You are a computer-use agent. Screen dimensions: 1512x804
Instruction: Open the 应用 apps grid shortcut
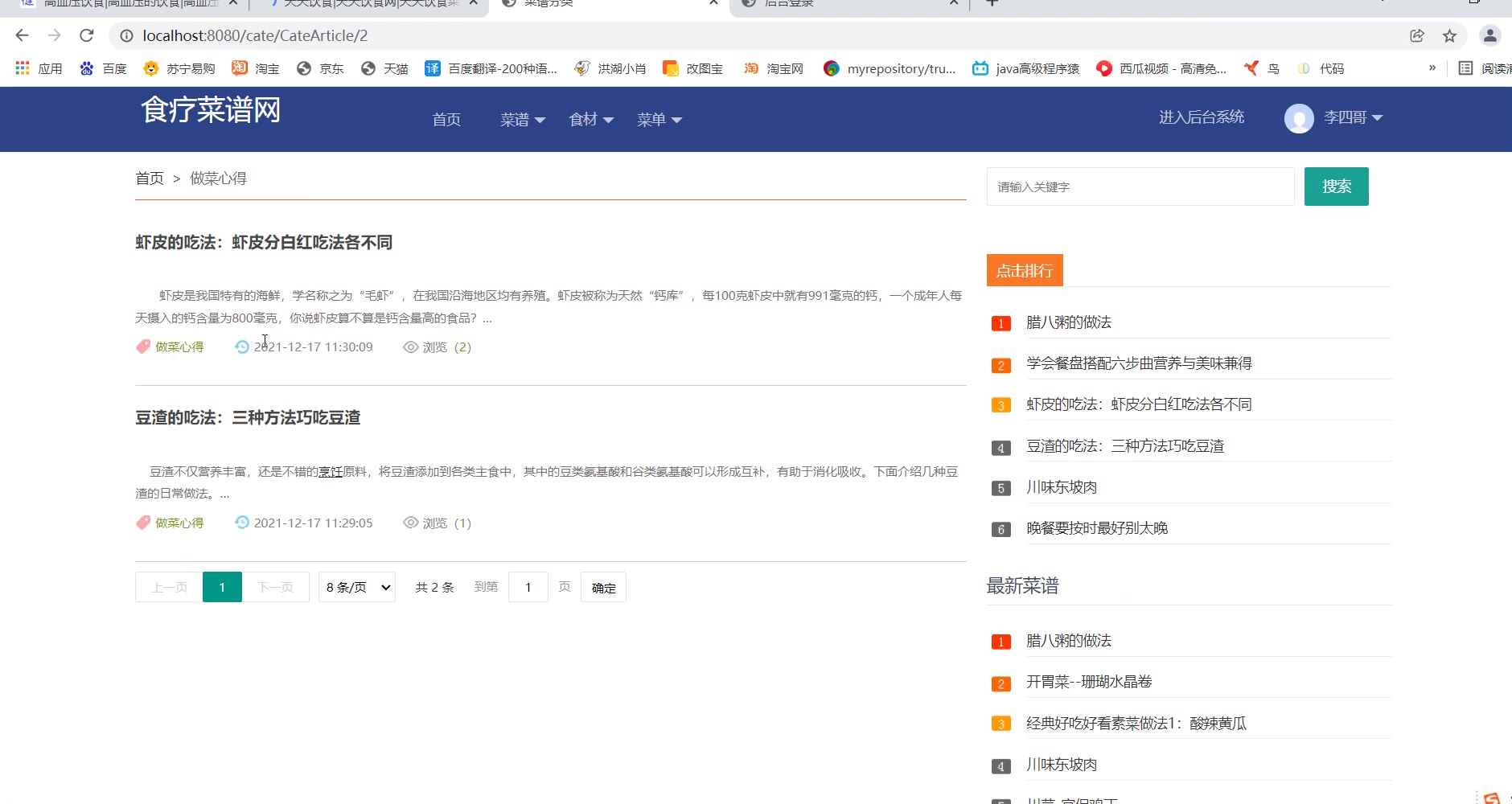click(39, 68)
